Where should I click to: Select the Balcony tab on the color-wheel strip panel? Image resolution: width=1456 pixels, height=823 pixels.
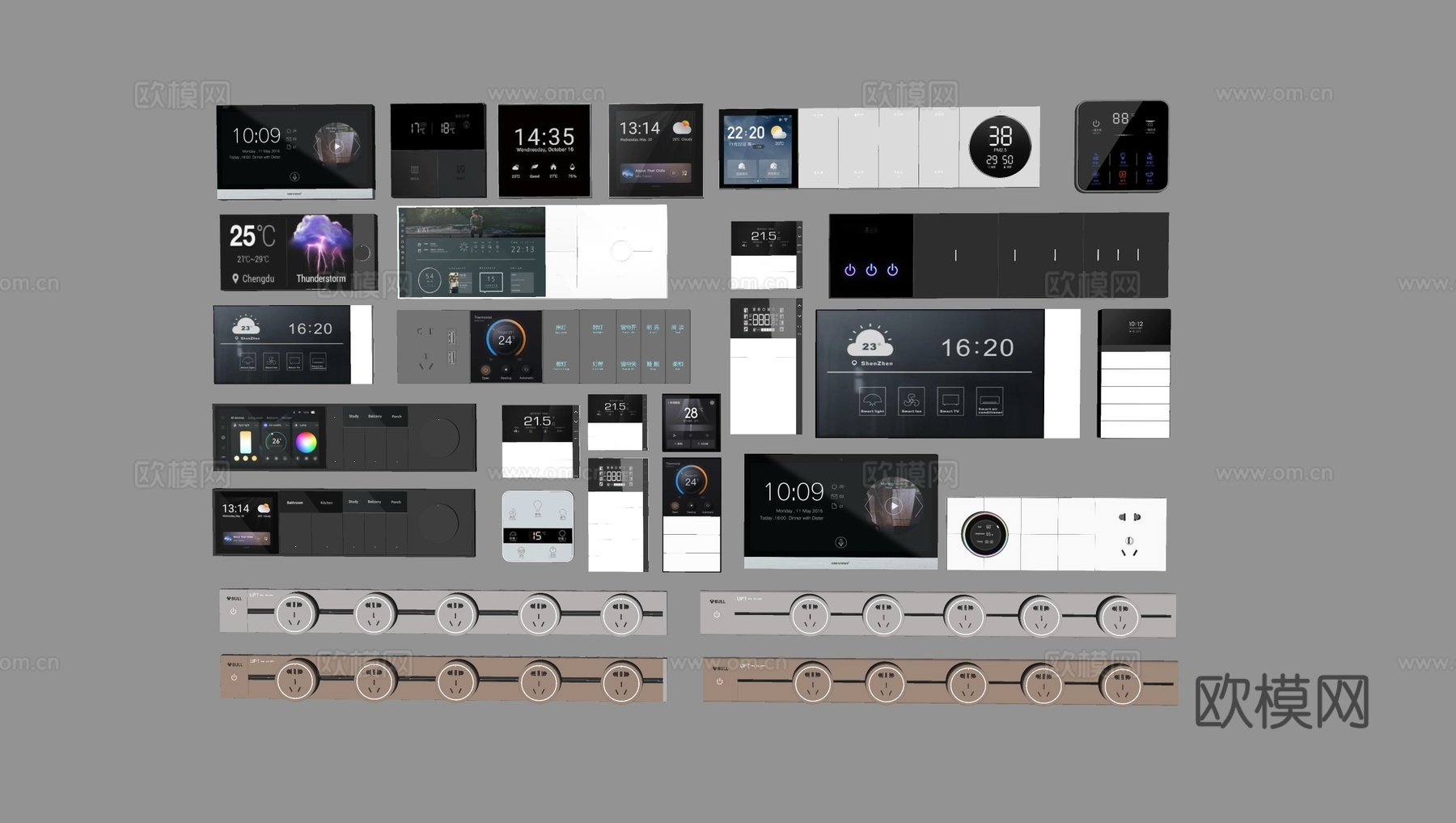point(375,417)
